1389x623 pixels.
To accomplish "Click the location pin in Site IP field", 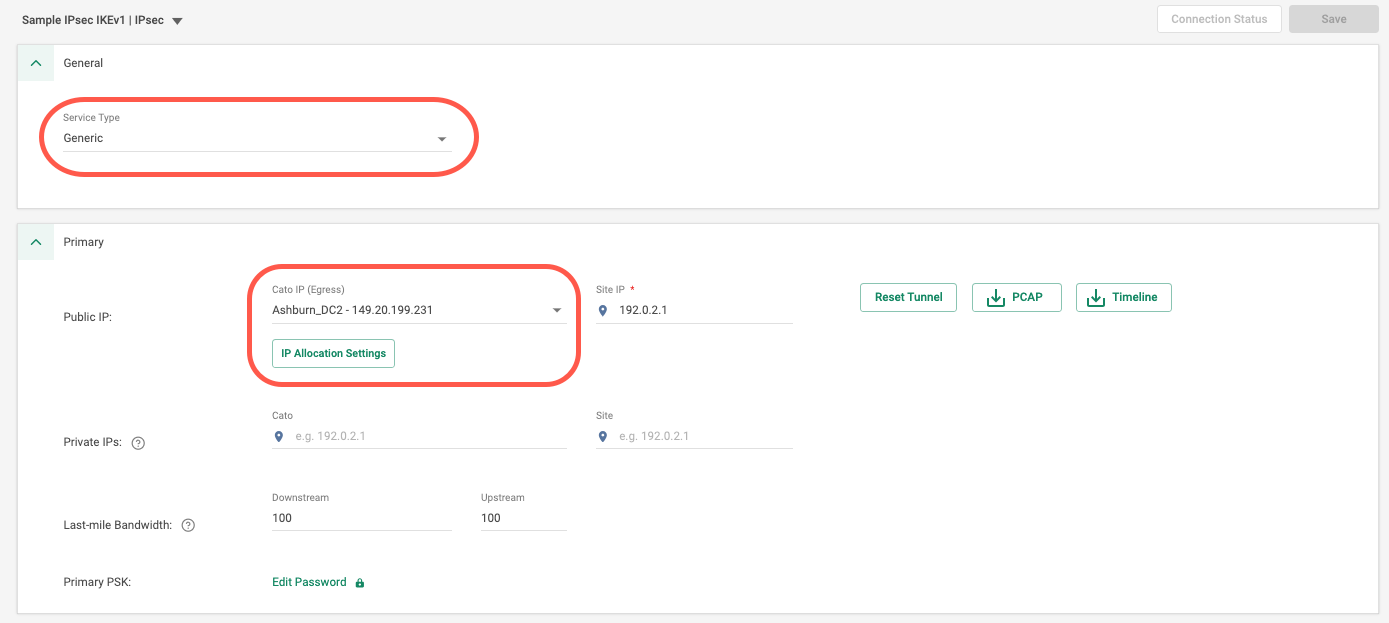I will pos(603,311).
